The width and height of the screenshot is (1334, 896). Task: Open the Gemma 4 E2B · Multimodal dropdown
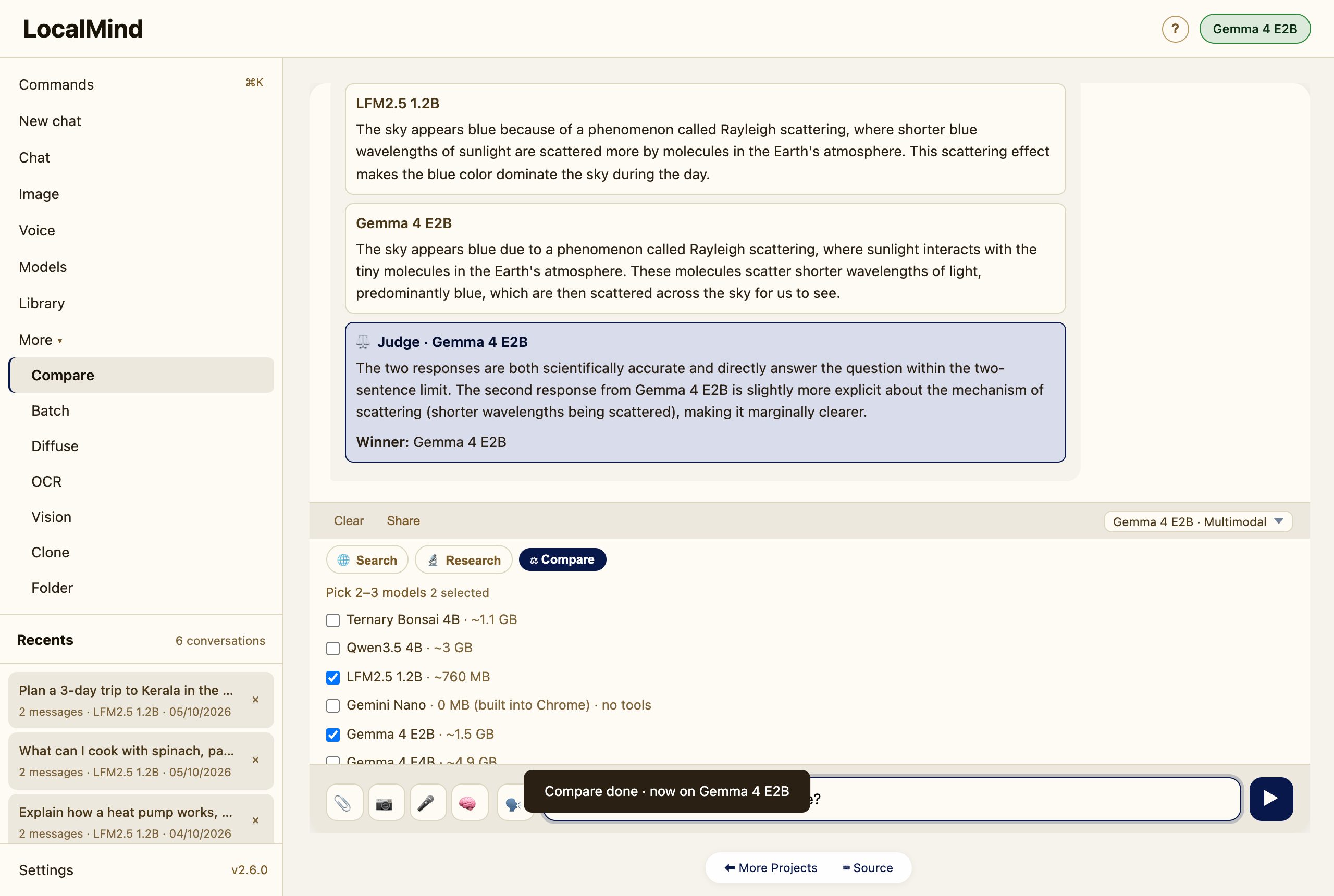pyautogui.click(x=1198, y=522)
